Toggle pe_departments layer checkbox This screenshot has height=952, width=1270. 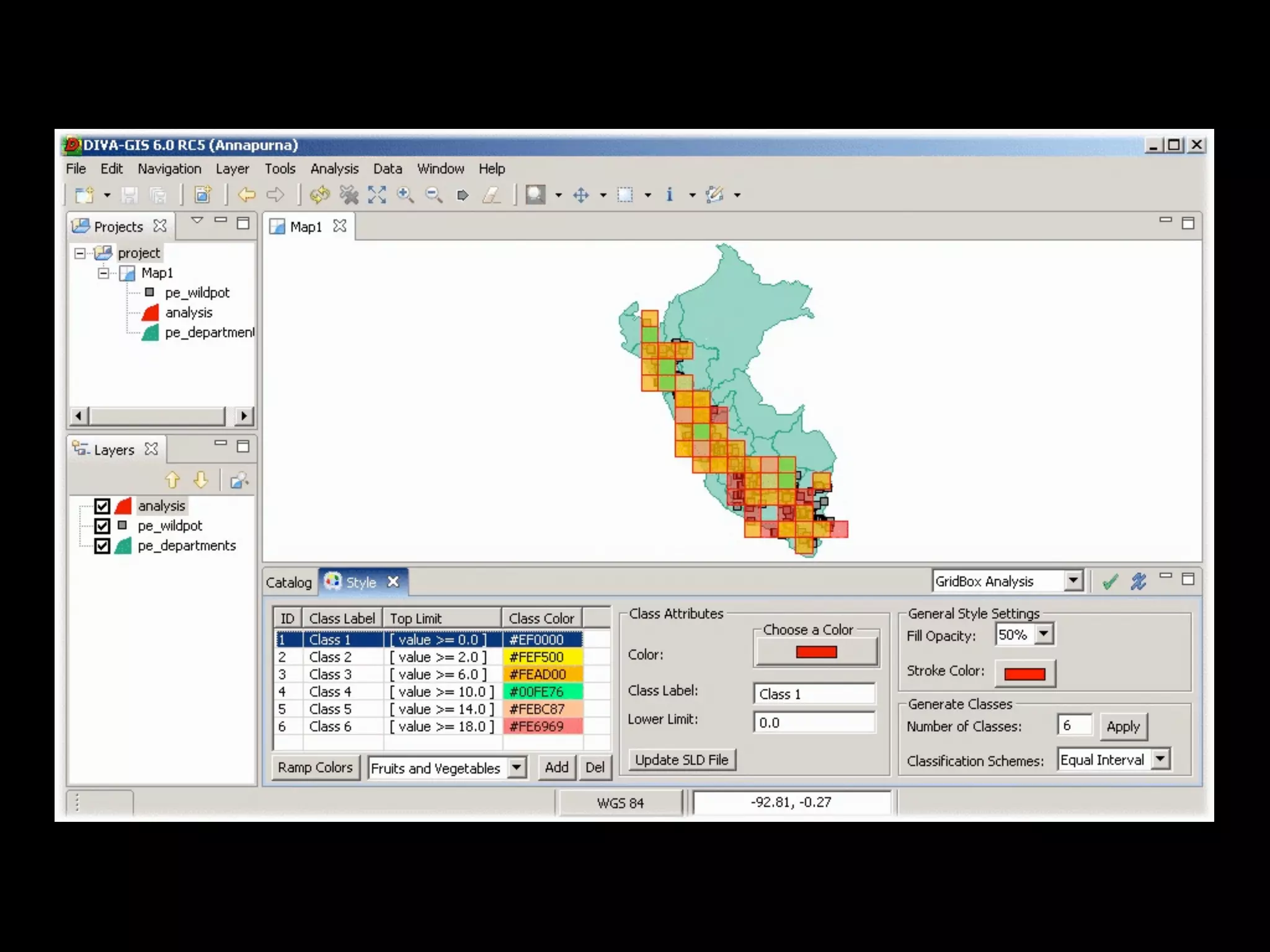pyautogui.click(x=102, y=545)
